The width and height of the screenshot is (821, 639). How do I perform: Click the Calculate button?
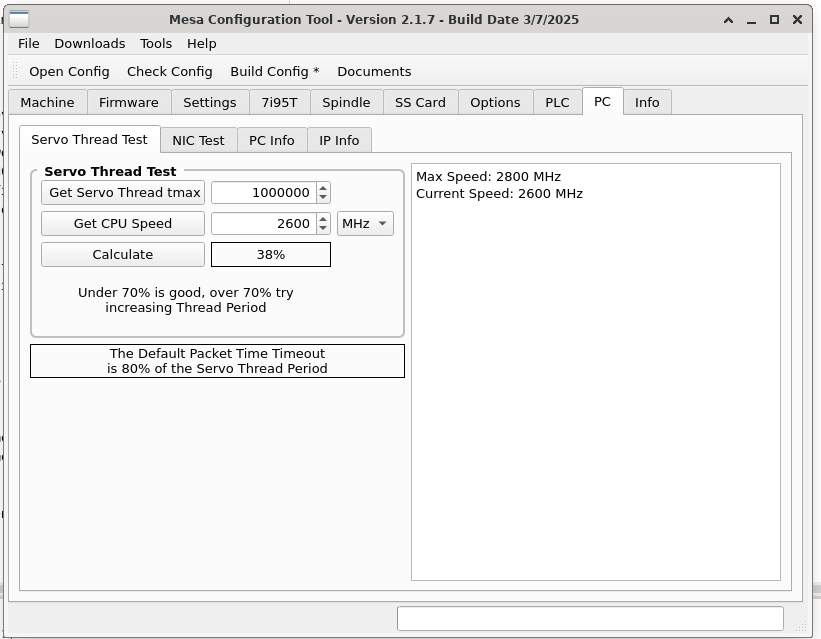pyautogui.click(x=123, y=255)
